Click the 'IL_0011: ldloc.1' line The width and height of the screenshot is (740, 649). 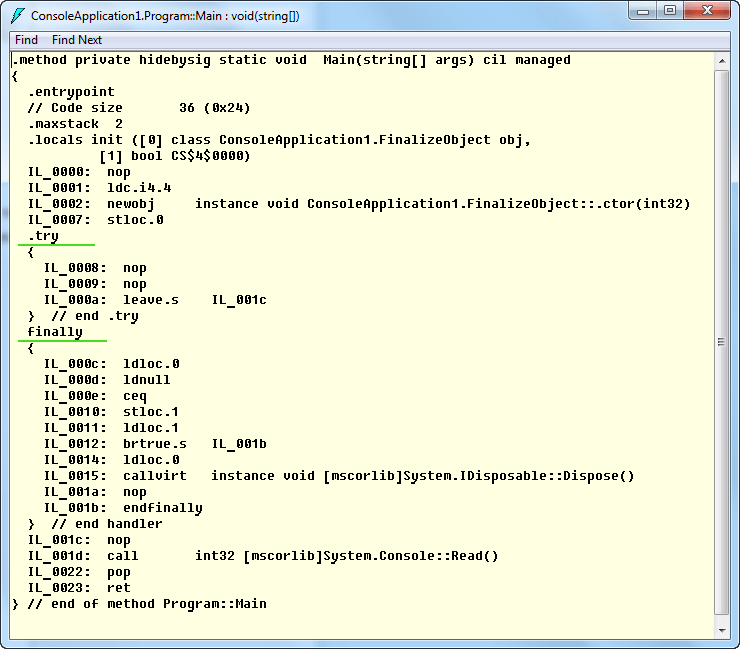[x=111, y=428]
